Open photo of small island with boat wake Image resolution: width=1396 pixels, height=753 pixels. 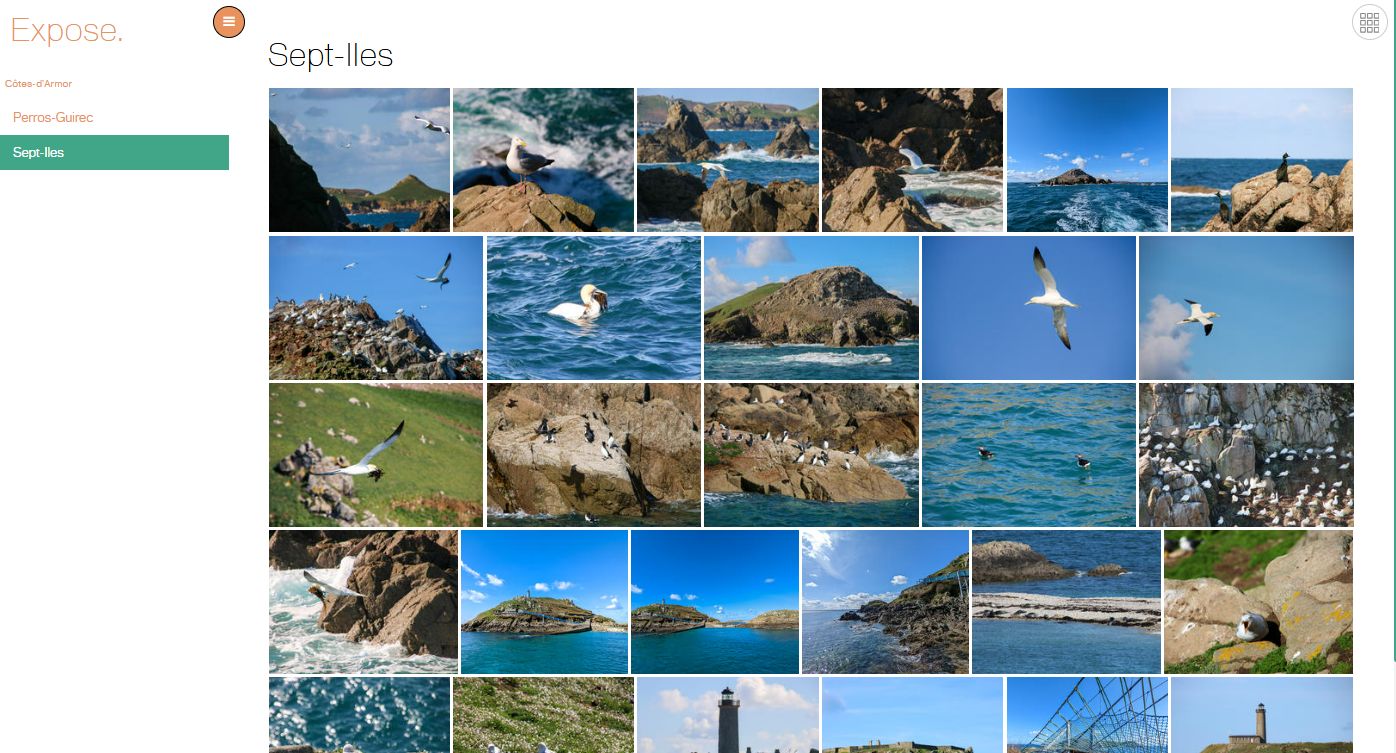tap(1087, 160)
